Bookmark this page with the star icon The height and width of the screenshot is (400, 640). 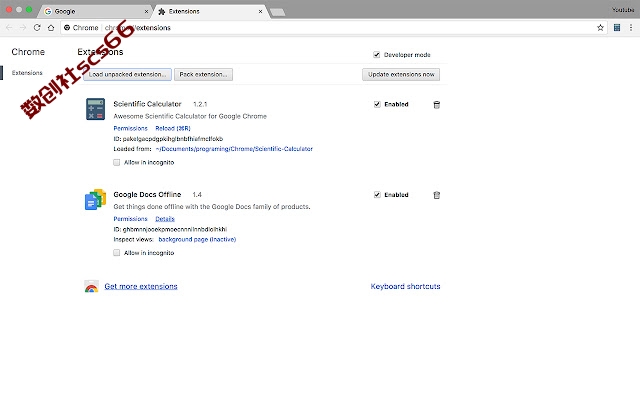[600, 28]
